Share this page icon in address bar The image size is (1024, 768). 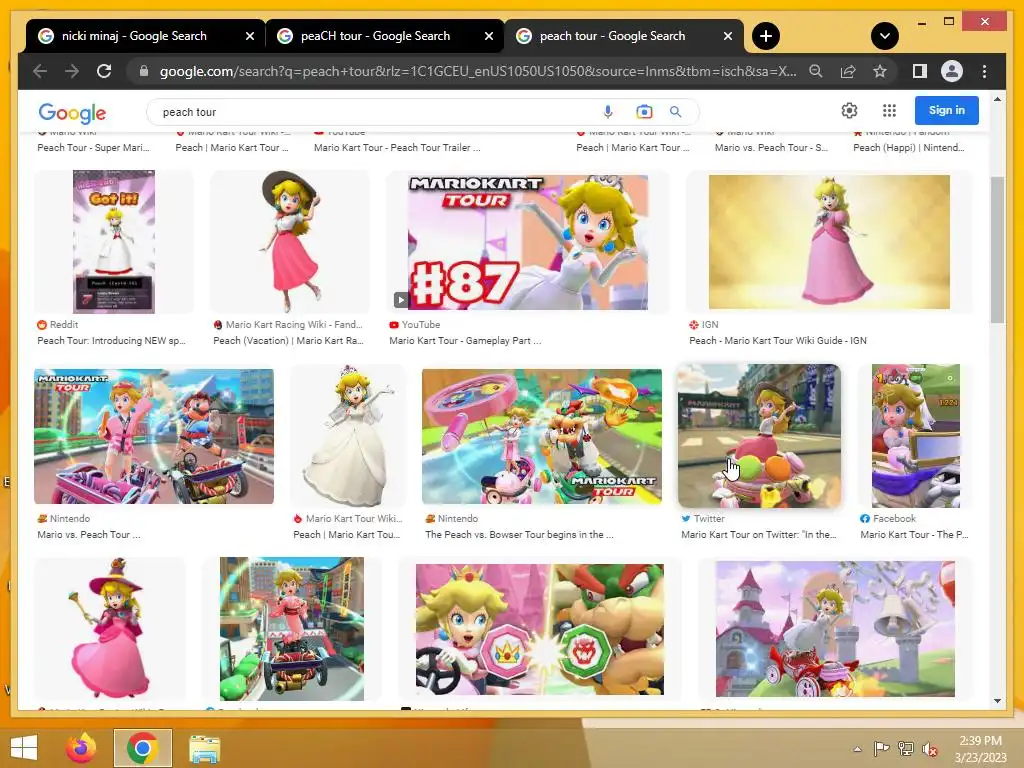(848, 71)
